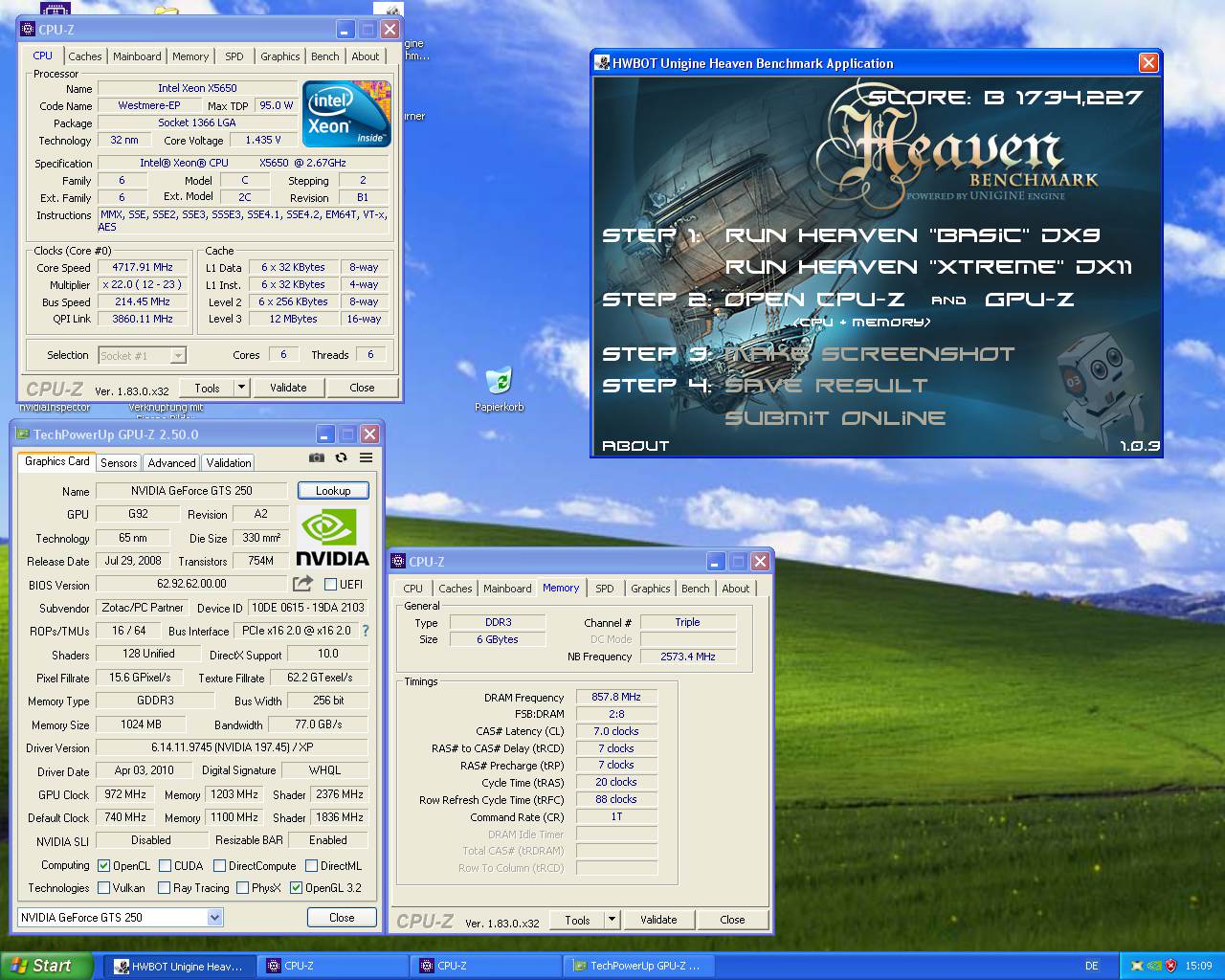This screenshot has height=980, width=1225.
Task: Click the Lookup button in GPU-Z
Action: 333,490
